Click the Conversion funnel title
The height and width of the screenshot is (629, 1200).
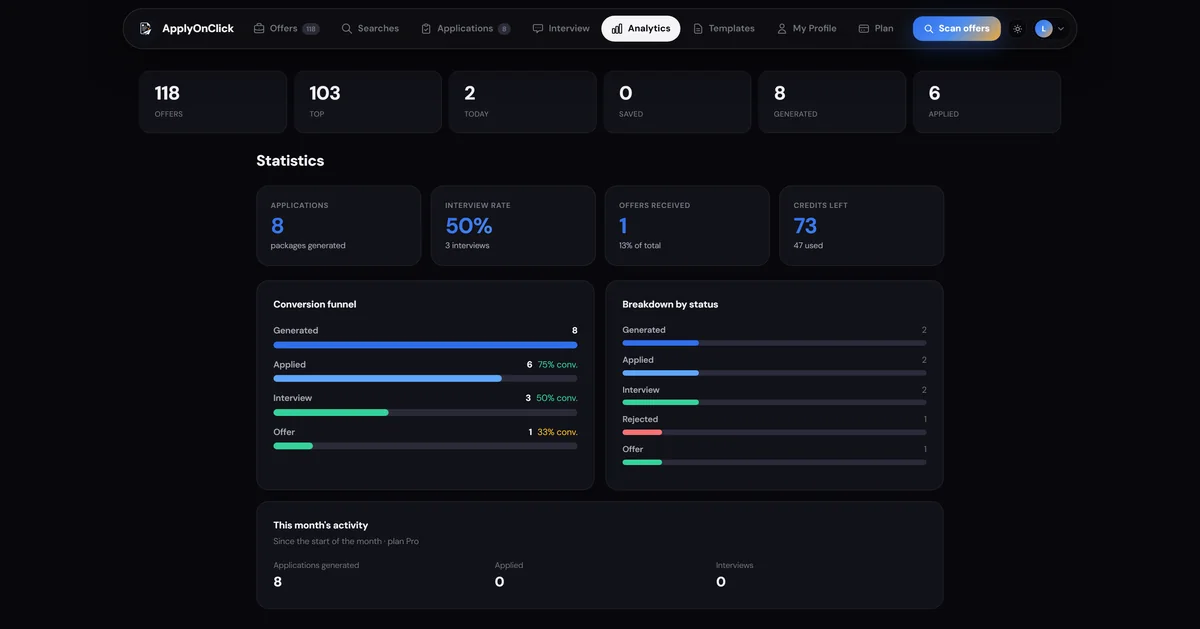click(x=315, y=304)
